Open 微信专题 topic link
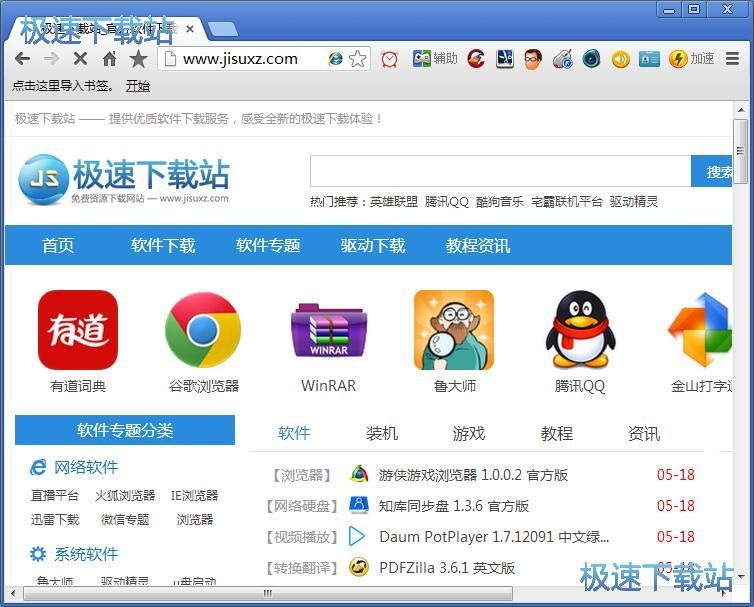Image resolution: width=754 pixels, height=607 pixels. pos(125,519)
